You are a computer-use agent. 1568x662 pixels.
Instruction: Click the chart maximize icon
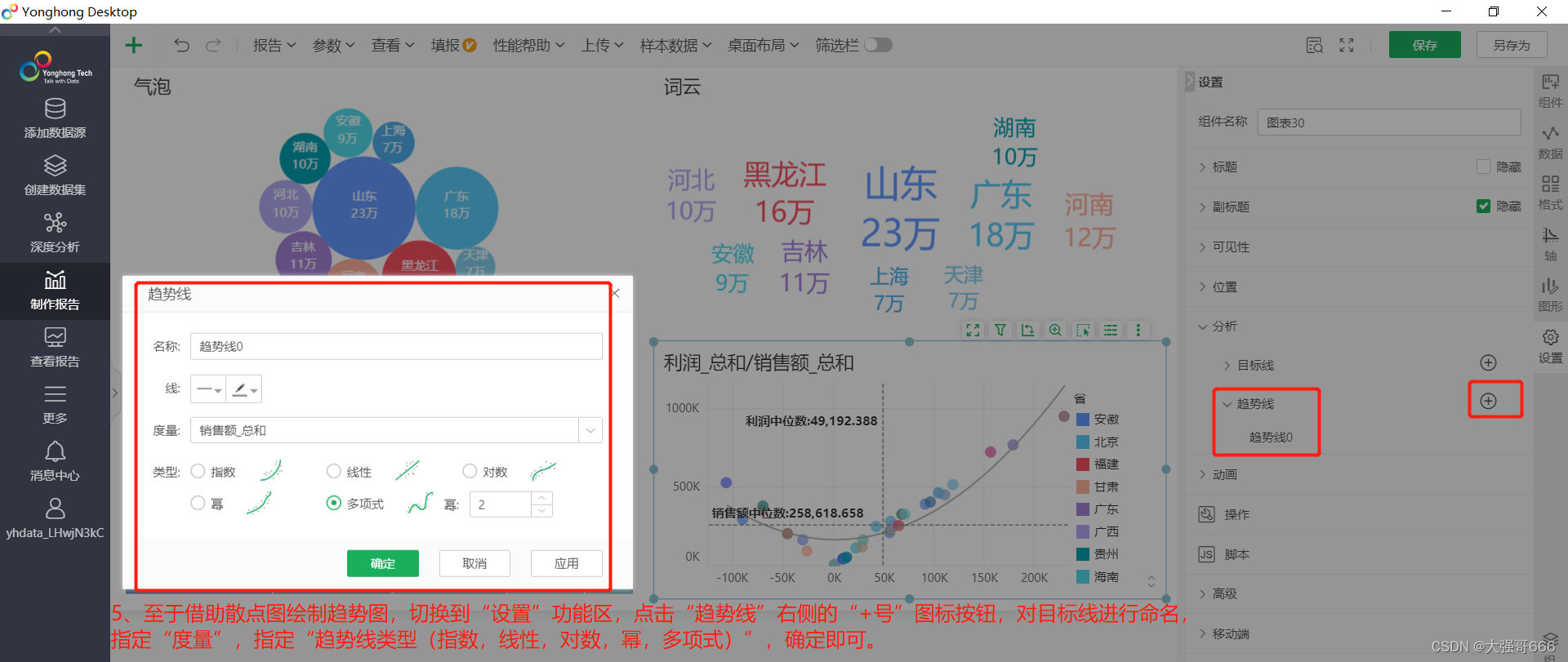pyautogui.click(x=973, y=330)
